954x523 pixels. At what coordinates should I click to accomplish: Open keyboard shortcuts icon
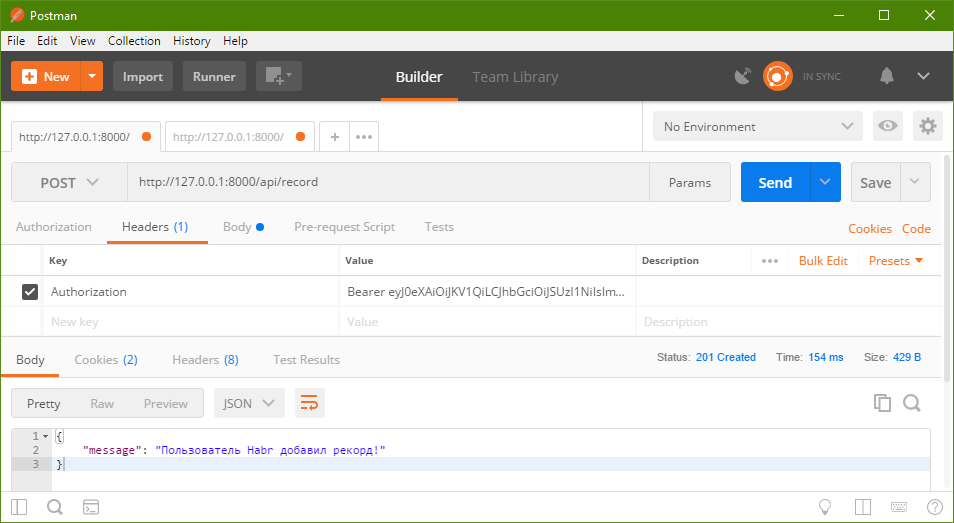(x=899, y=507)
